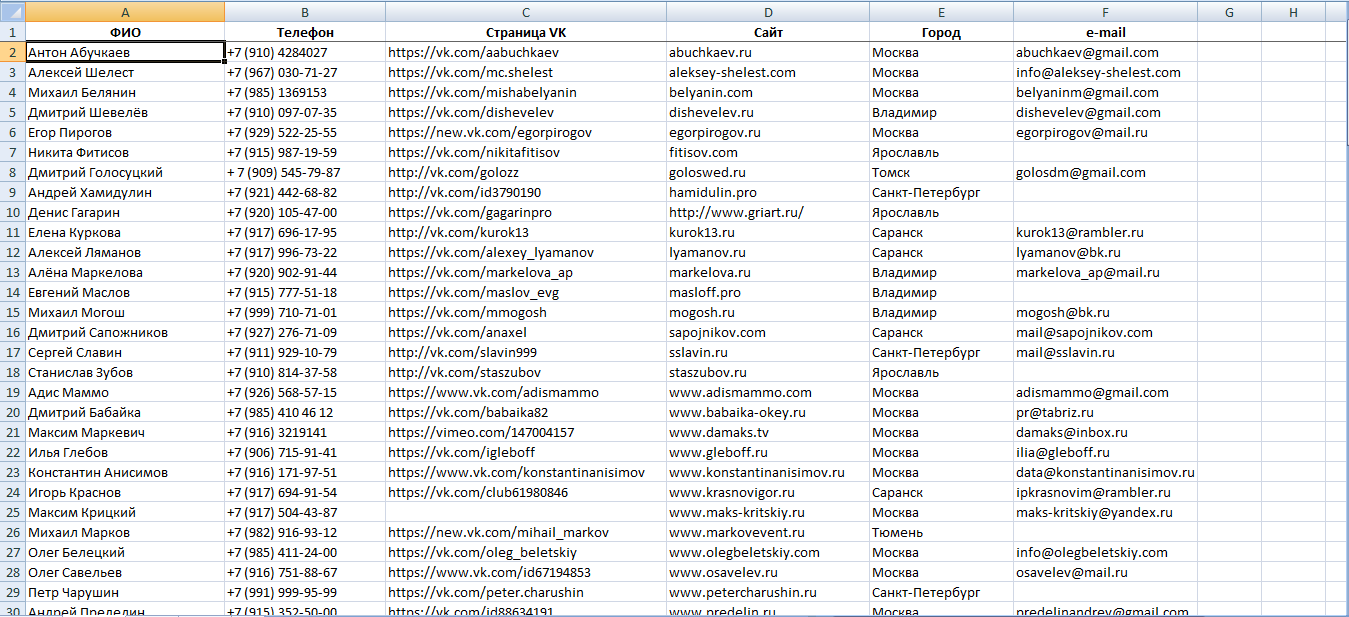
Task: Select cell with Егор Пирогов
Action: click(x=125, y=132)
